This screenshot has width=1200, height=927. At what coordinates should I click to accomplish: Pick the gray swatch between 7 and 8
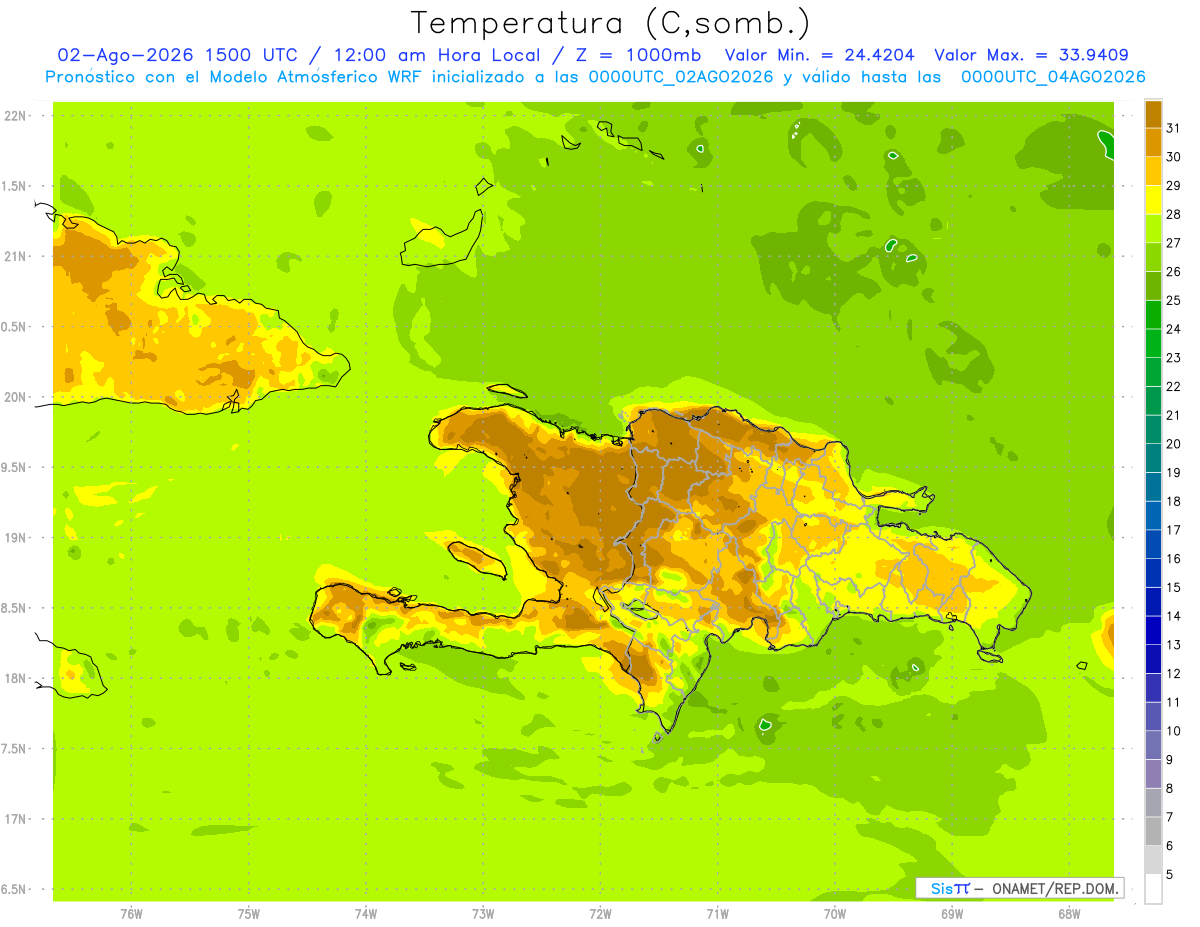(1153, 802)
